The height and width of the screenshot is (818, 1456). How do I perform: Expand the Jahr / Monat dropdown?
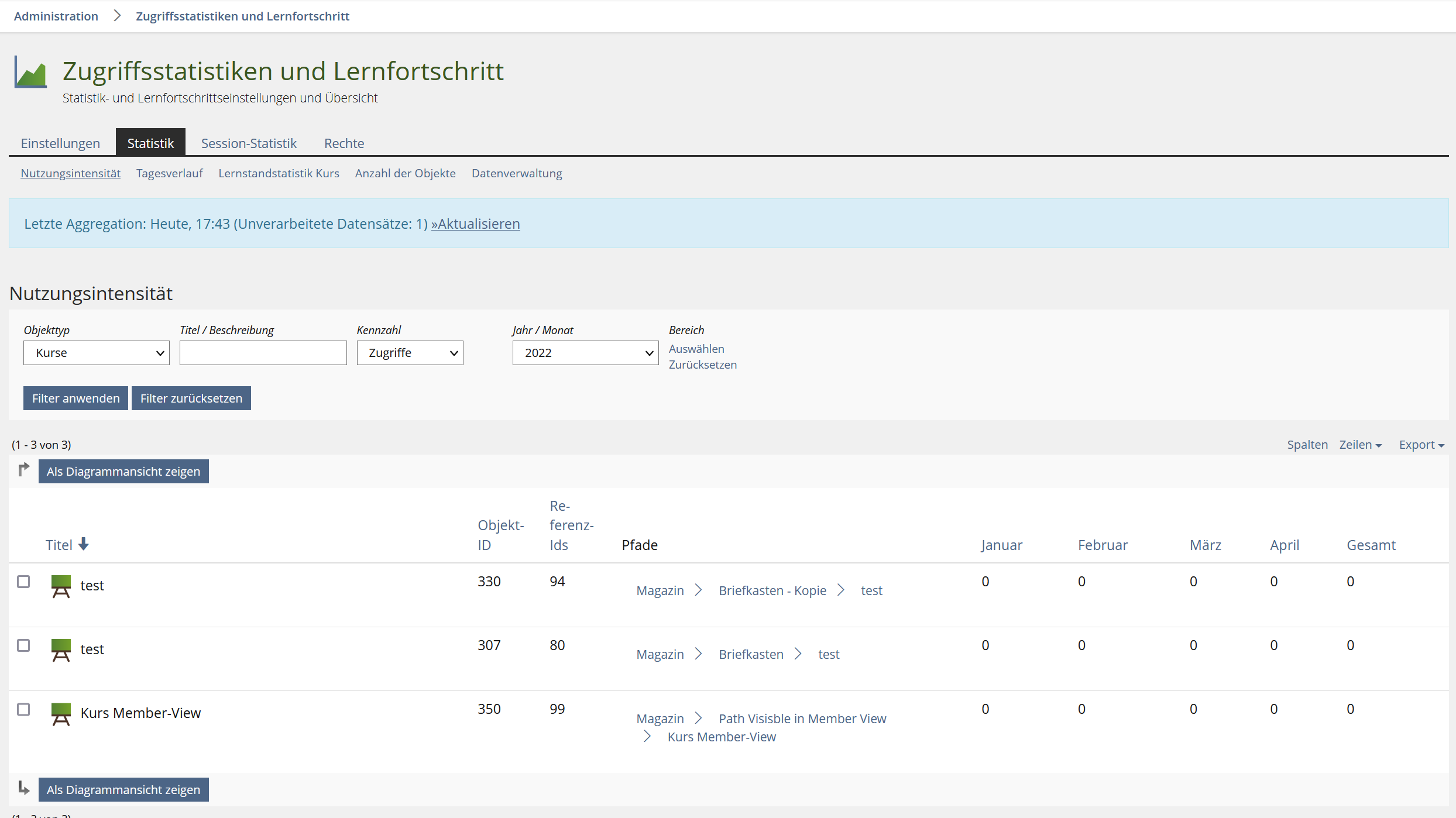pos(585,353)
